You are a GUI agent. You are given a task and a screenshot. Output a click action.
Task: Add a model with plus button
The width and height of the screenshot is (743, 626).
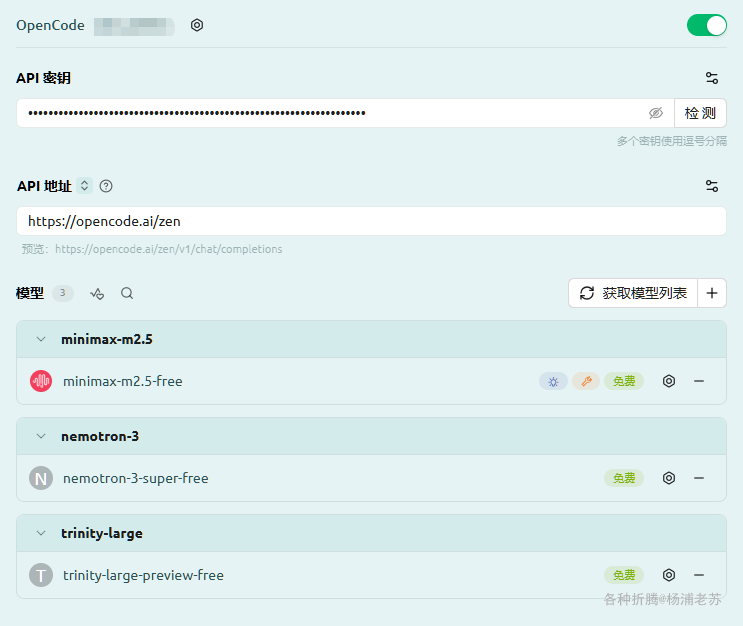coord(712,293)
